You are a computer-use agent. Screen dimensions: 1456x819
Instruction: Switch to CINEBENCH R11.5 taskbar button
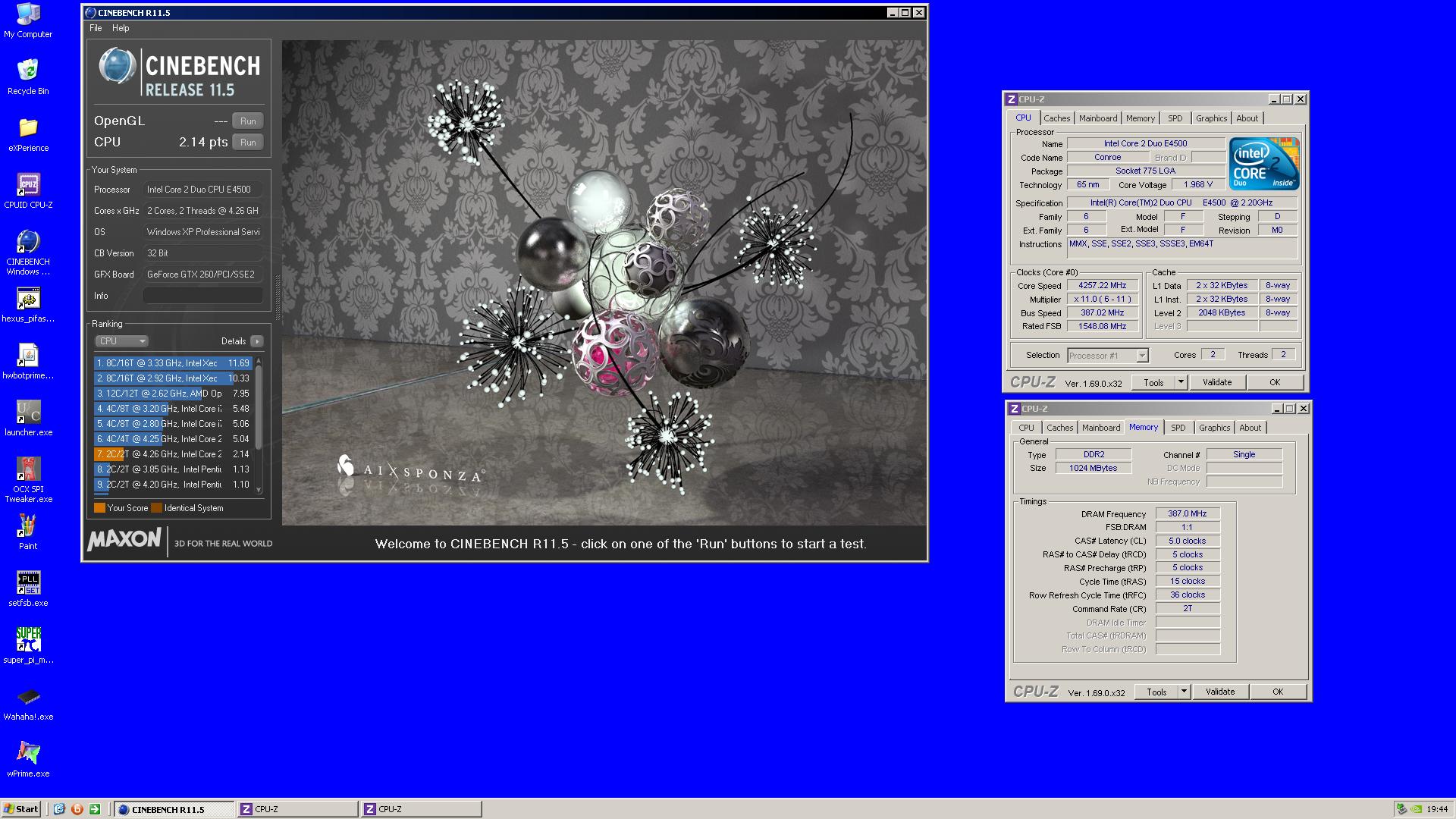pyautogui.click(x=174, y=809)
